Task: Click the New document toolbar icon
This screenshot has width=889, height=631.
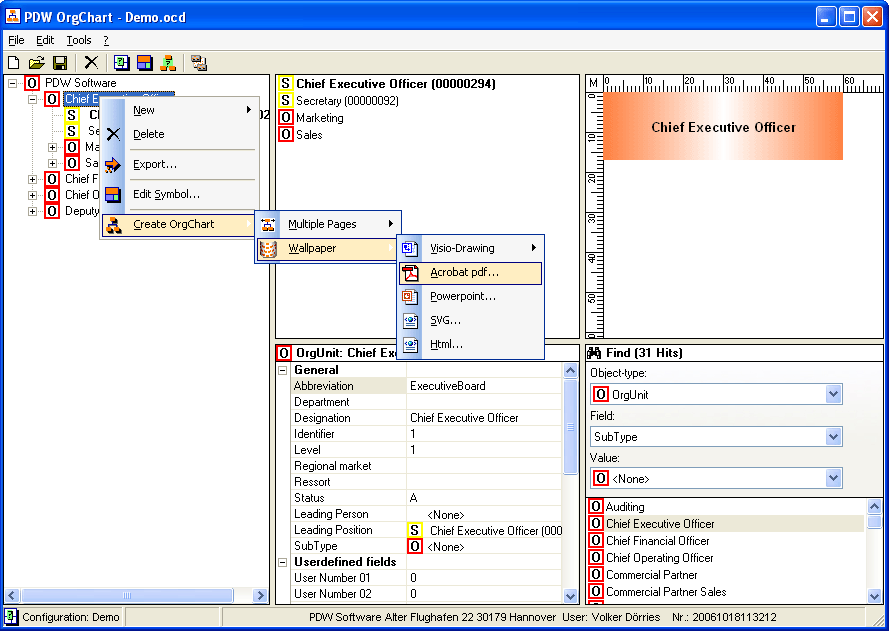Action: coord(13,63)
